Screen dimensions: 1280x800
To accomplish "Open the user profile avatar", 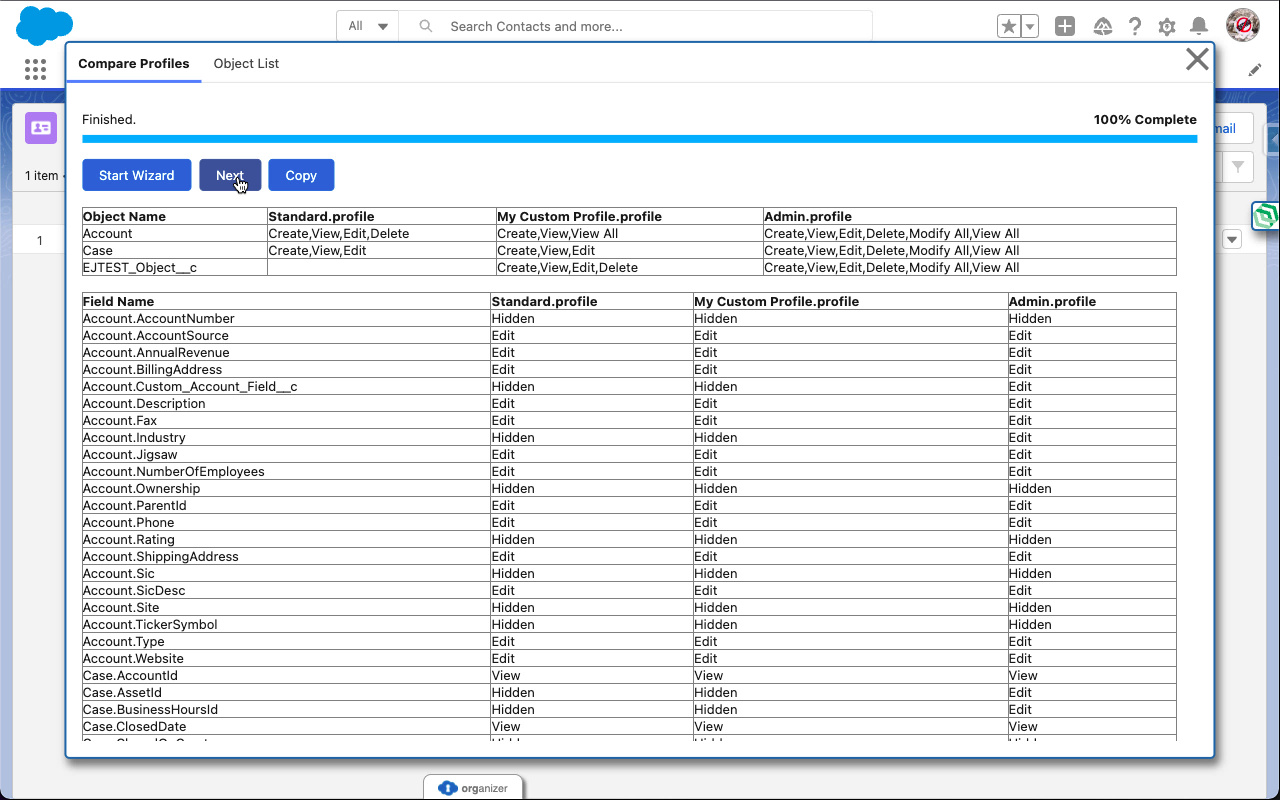I will pyautogui.click(x=1243, y=25).
